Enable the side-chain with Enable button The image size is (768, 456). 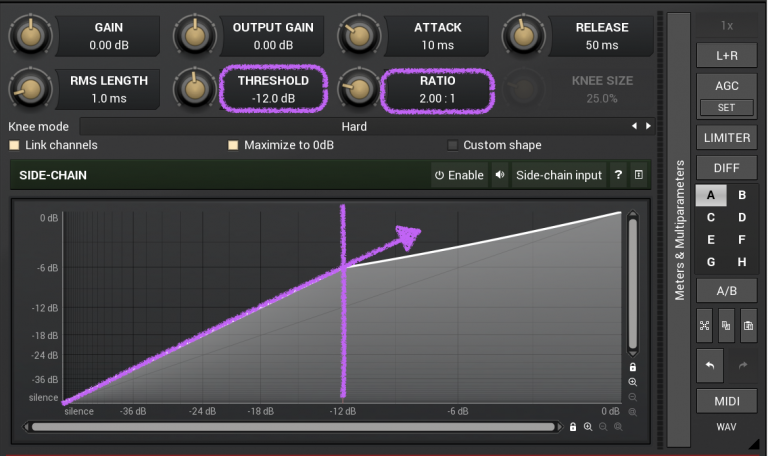click(459, 175)
